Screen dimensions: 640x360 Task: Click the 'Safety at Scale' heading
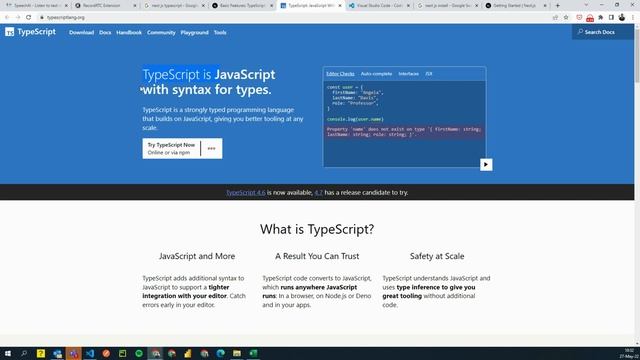[x=437, y=256]
